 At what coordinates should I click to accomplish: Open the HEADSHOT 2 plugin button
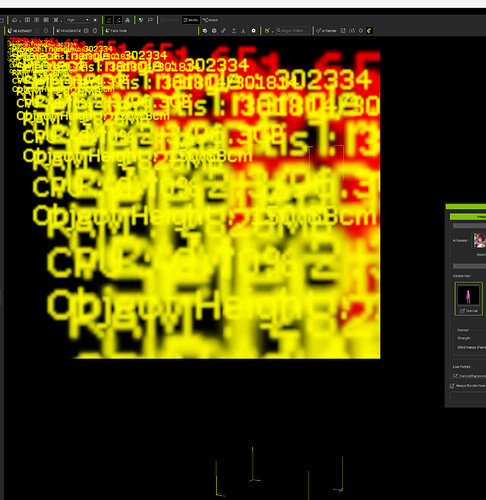tap(69, 31)
